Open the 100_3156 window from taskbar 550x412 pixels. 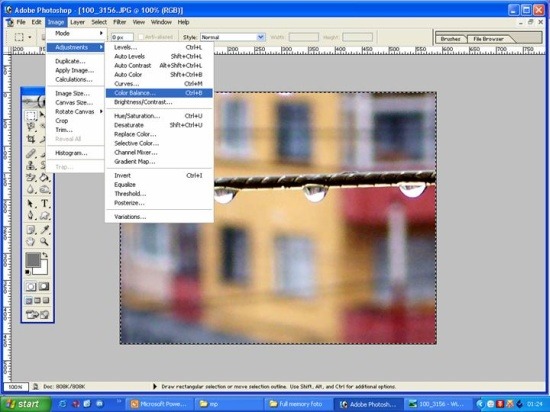click(x=437, y=404)
